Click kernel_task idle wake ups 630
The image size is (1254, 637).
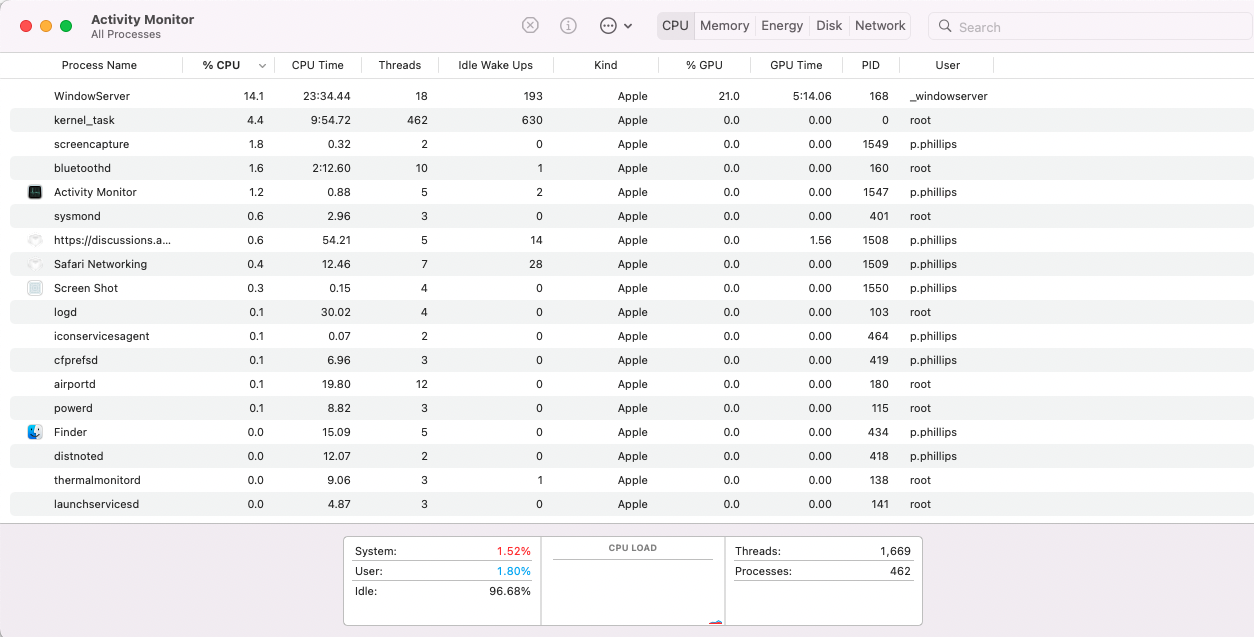click(x=532, y=120)
